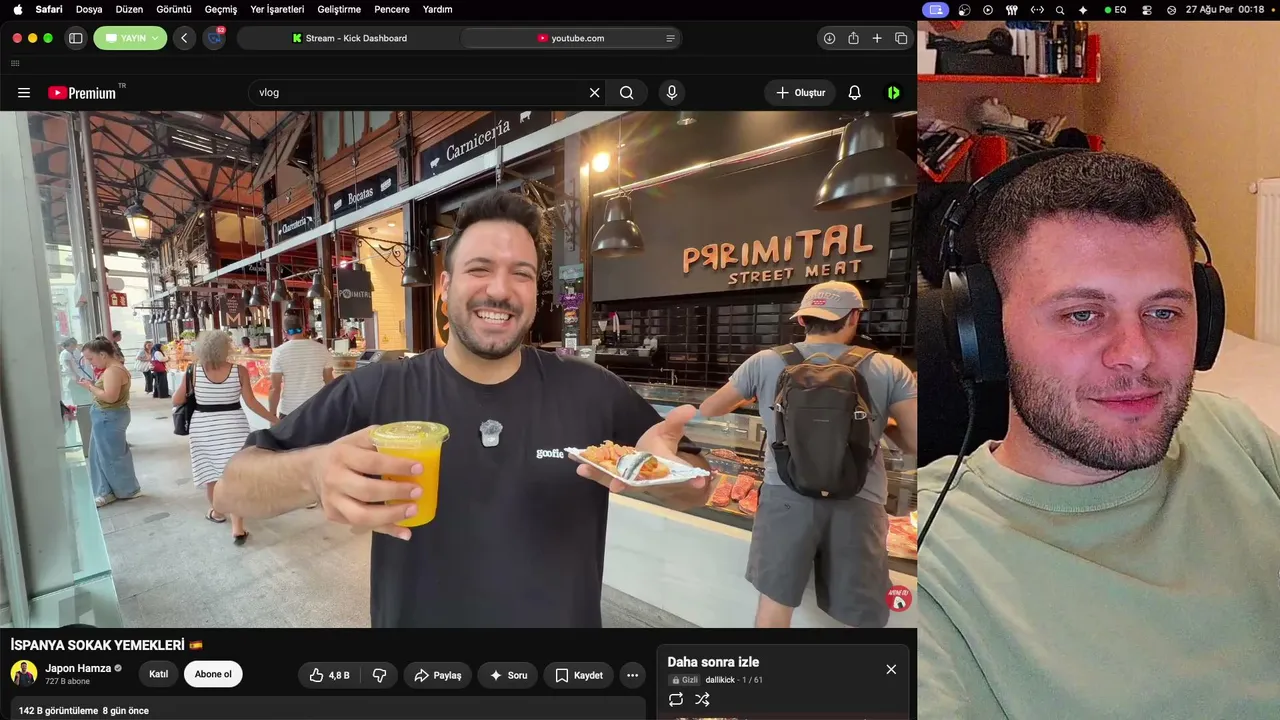
Task: Open the favorites grid icon below toolbar
Action: (x=15, y=63)
